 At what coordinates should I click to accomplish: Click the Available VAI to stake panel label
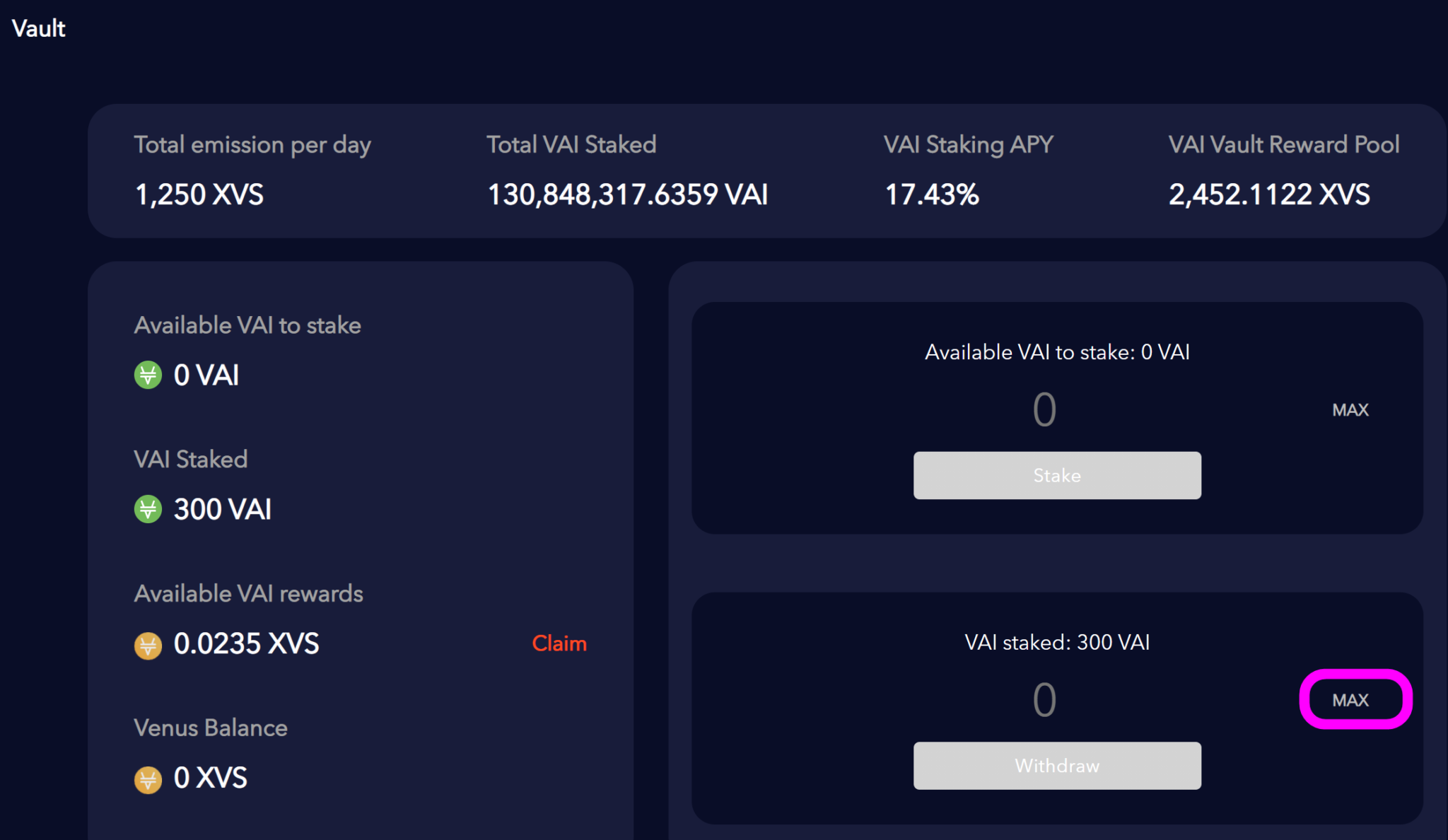pos(247,325)
